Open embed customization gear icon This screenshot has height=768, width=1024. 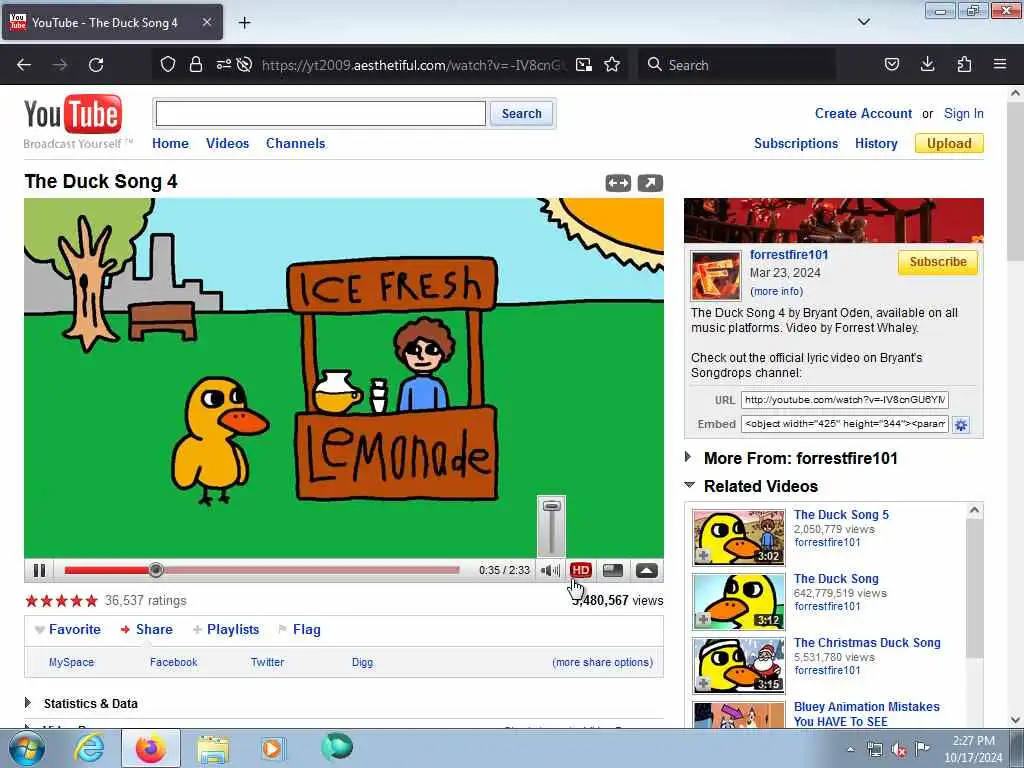[x=961, y=425]
